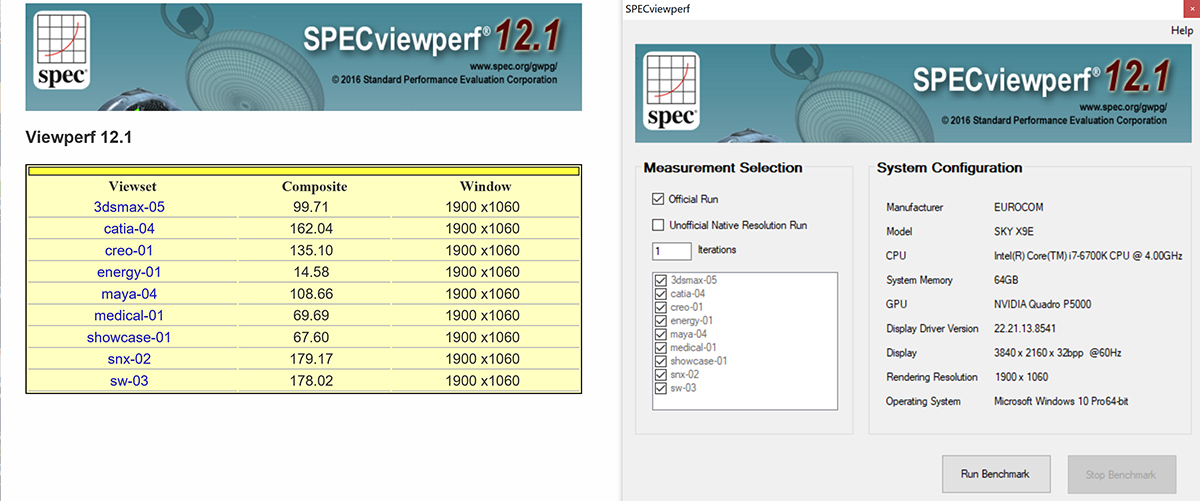The height and width of the screenshot is (501, 1200).
Task: Click the yellow header bar above the table
Action: click(x=304, y=171)
